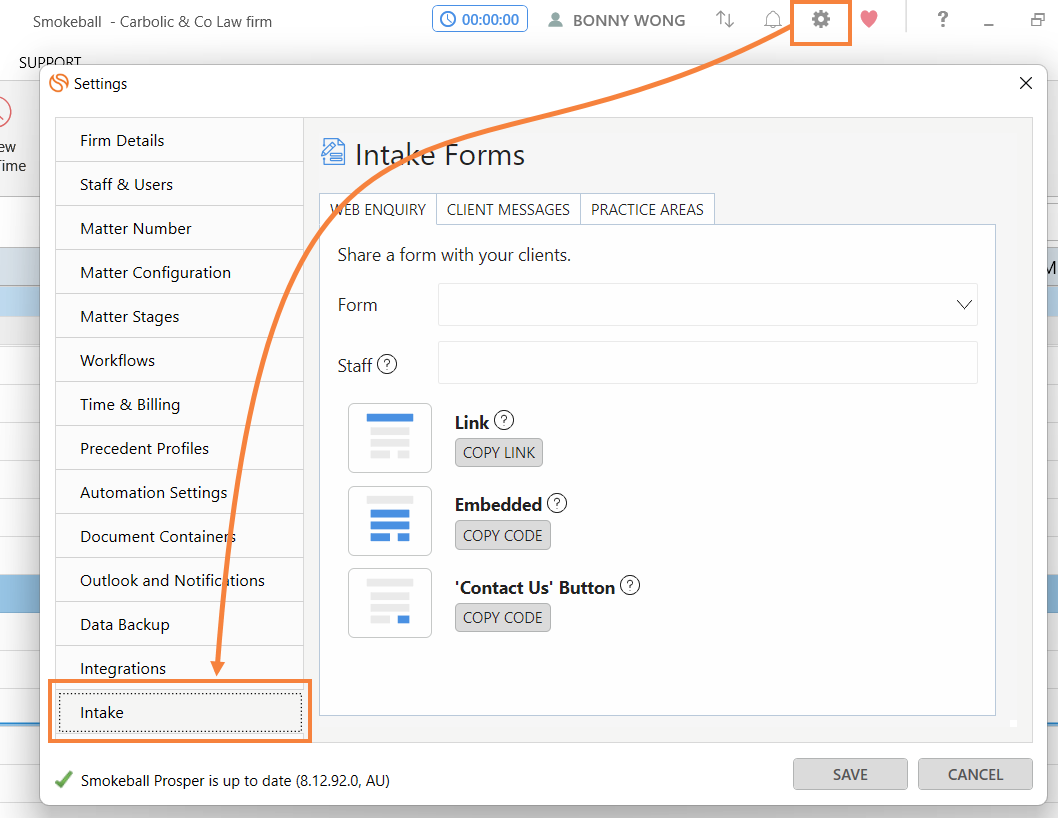Click the Staff input field

tap(708, 362)
